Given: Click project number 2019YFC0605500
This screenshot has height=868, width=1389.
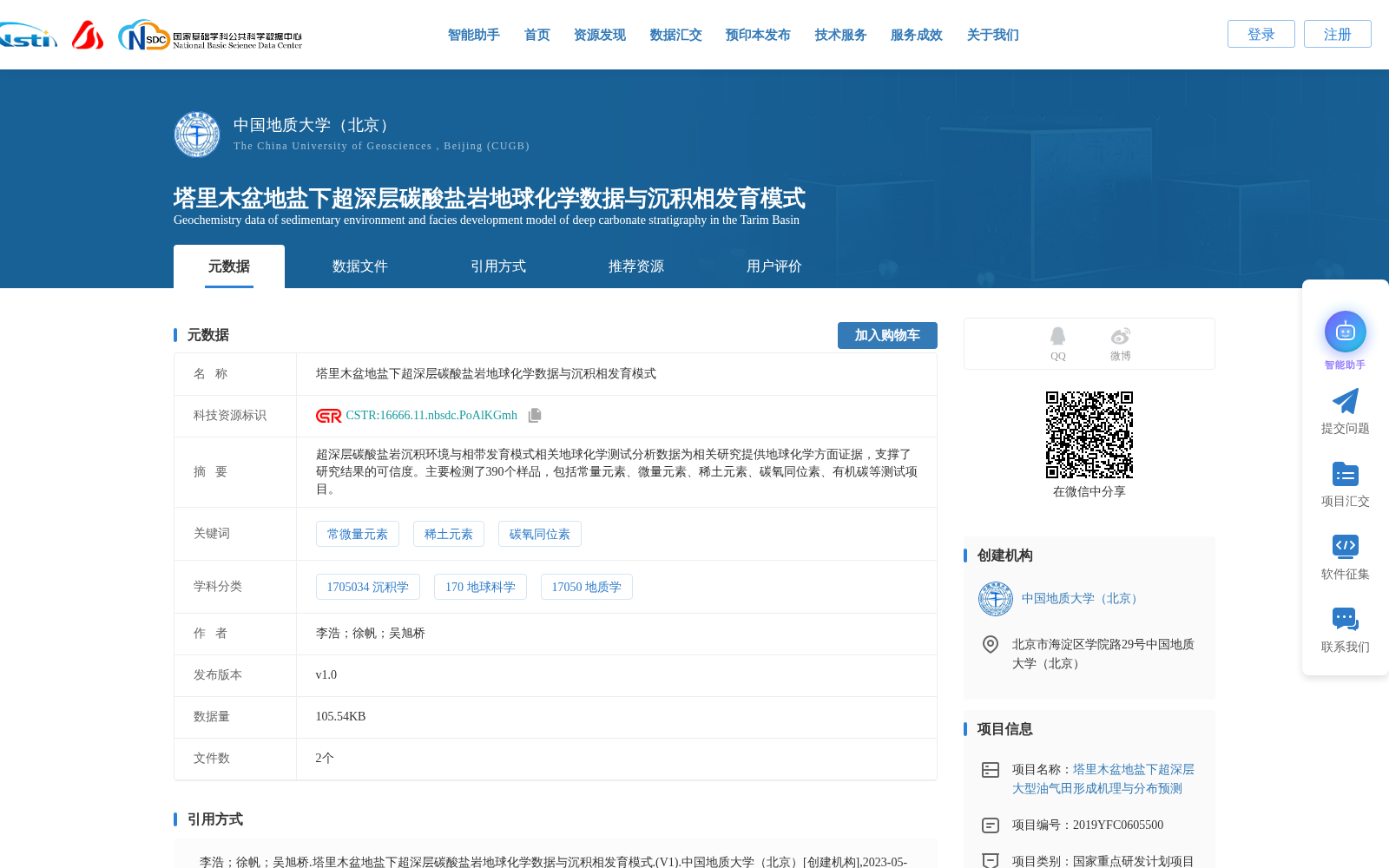Looking at the screenshot, I should click(1118, 825).
